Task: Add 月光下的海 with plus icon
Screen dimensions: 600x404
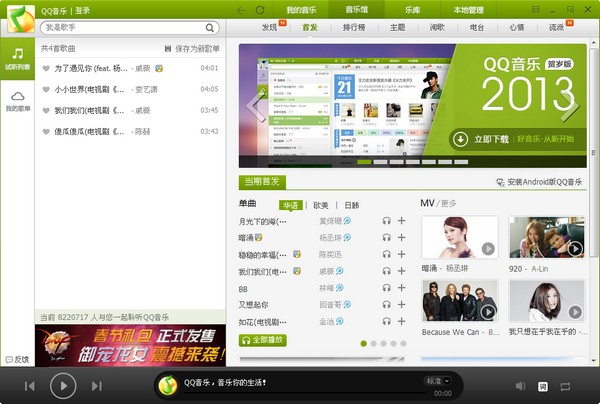Action: click(x=401, y=221)
